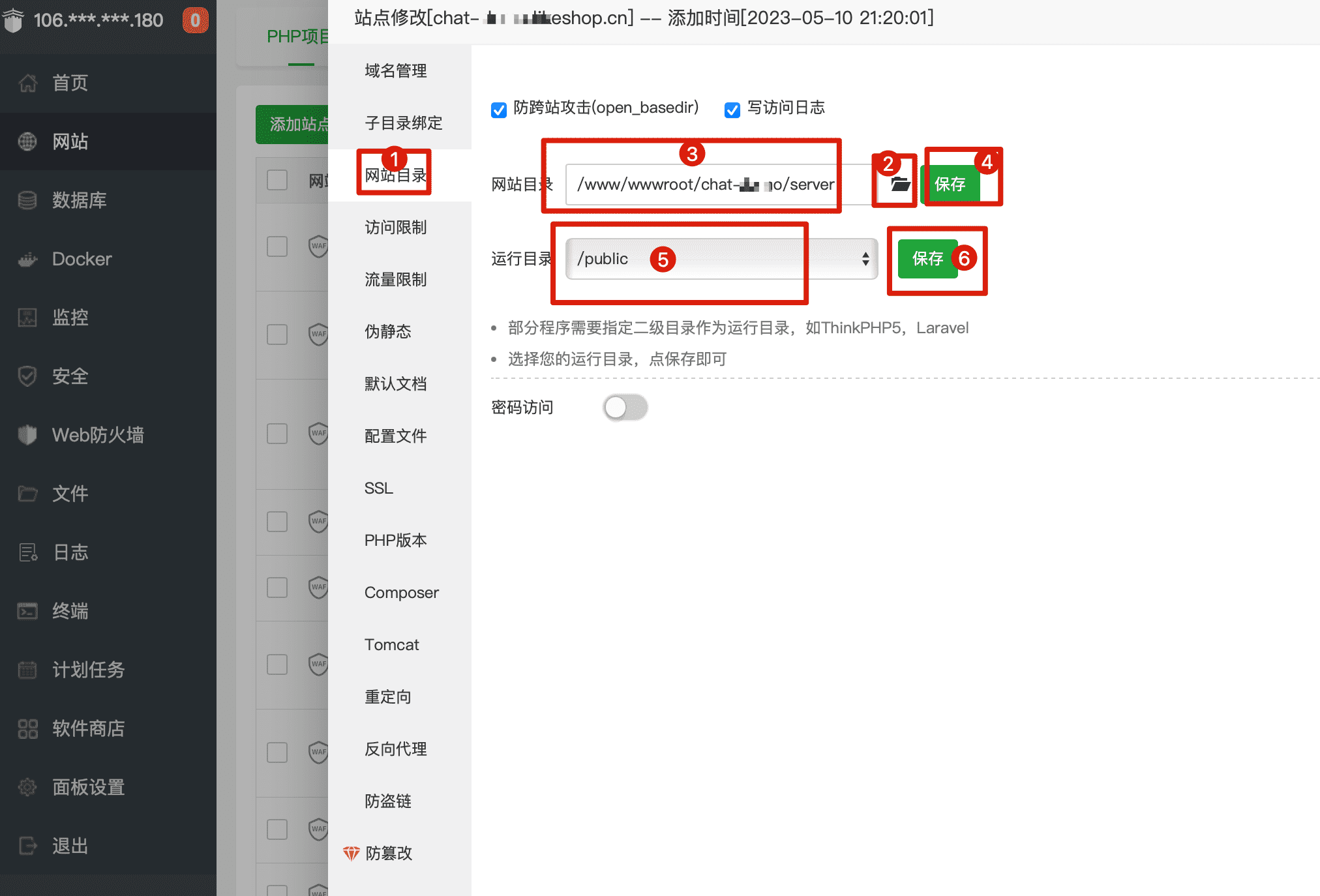
Task: Save the run directory setting
Action: click(x=928, y=259)
